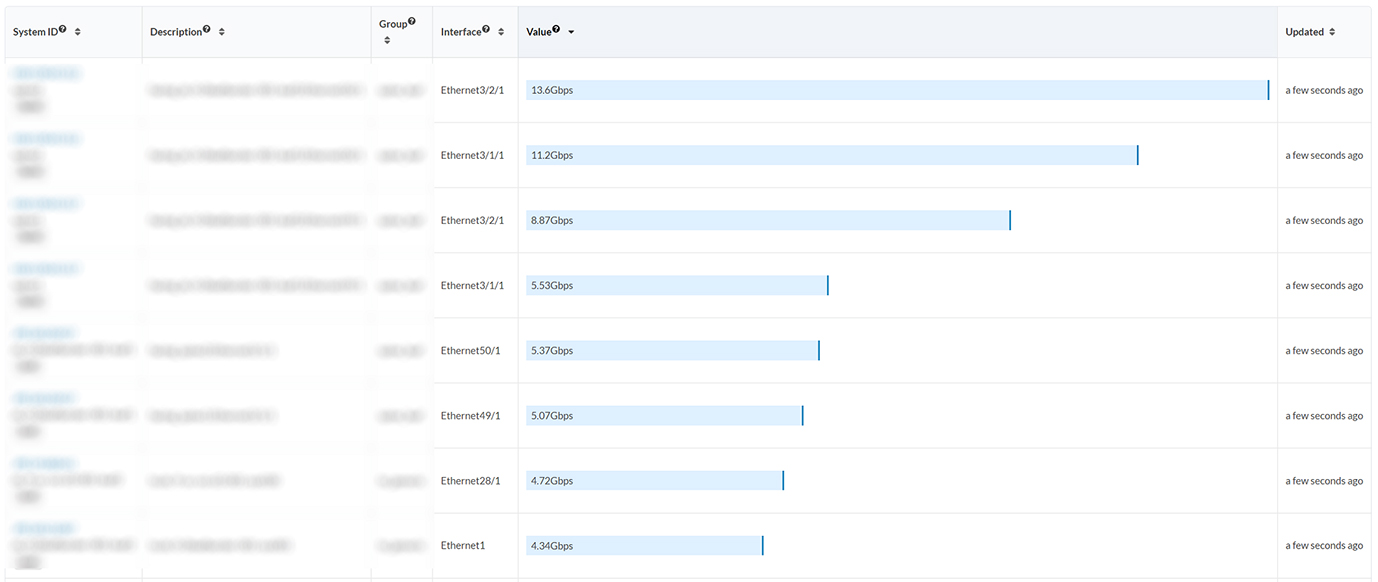Viewport: 1378px width, 582px height.
Task: Click the Group column help icon
Action: point(412,21)
